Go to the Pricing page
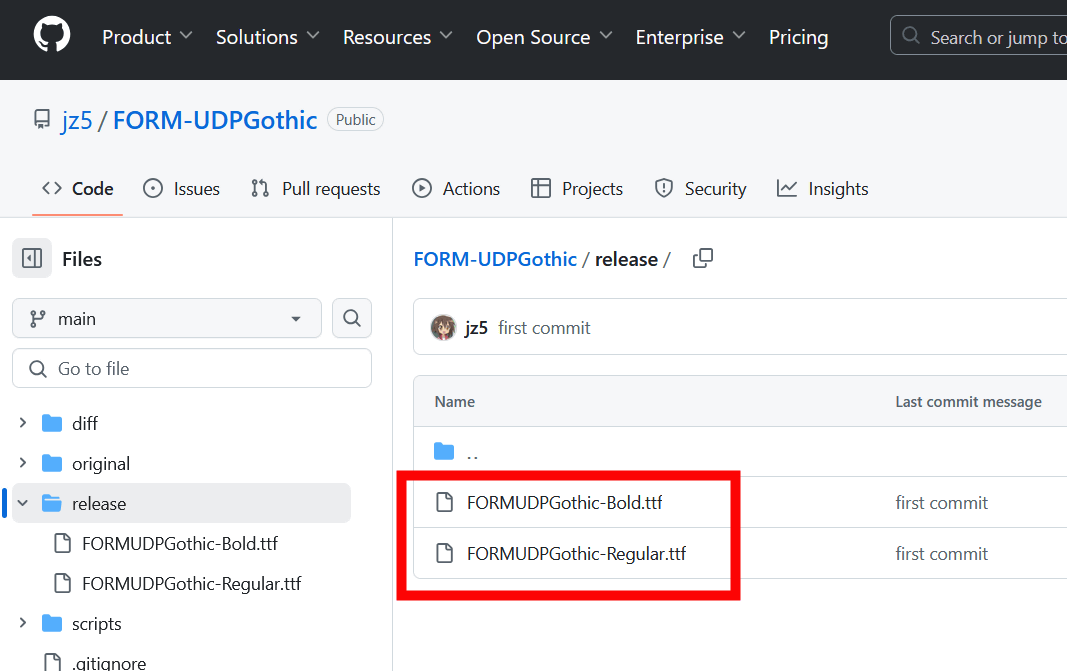This screenshot has width=1067, height=671. click(x=798, y=37)
